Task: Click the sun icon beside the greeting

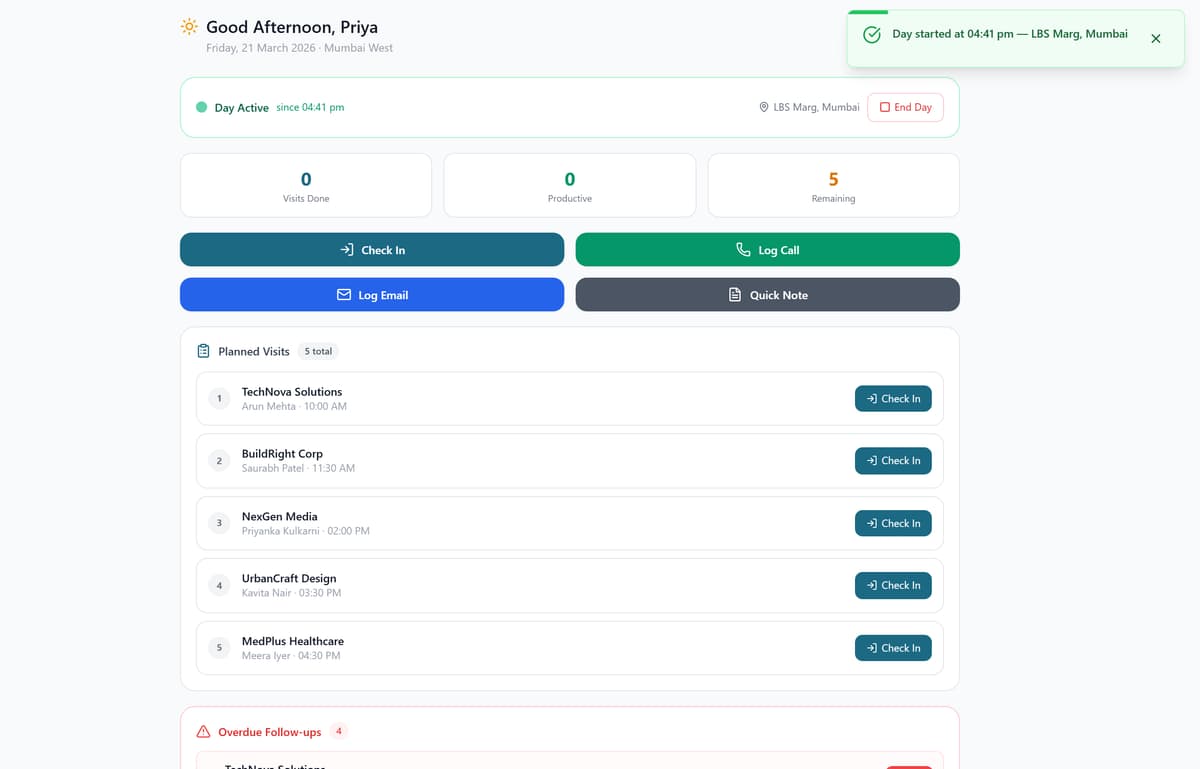Action: tap(189, 27)
